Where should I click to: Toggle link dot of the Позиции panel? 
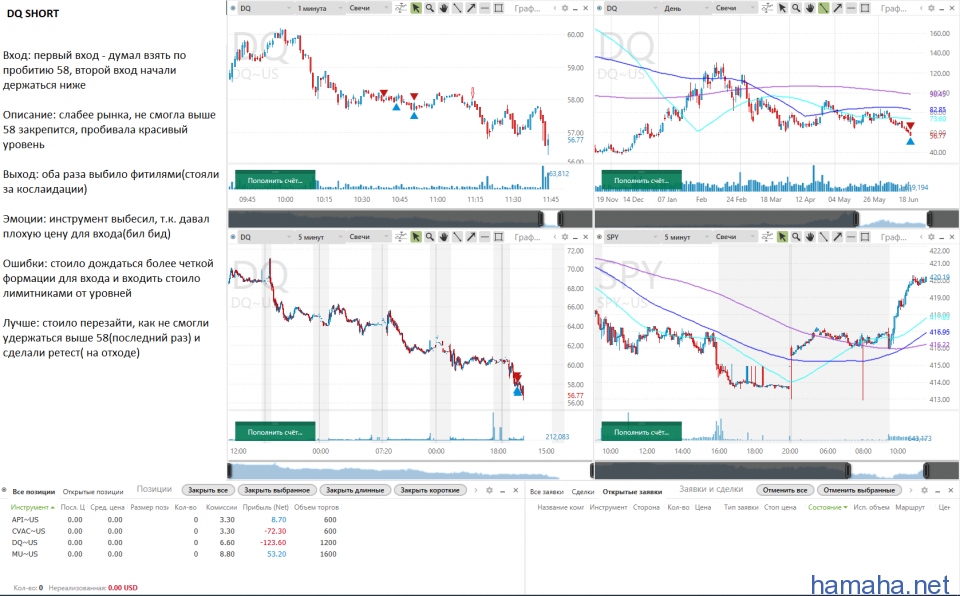[x=4, y=490]
